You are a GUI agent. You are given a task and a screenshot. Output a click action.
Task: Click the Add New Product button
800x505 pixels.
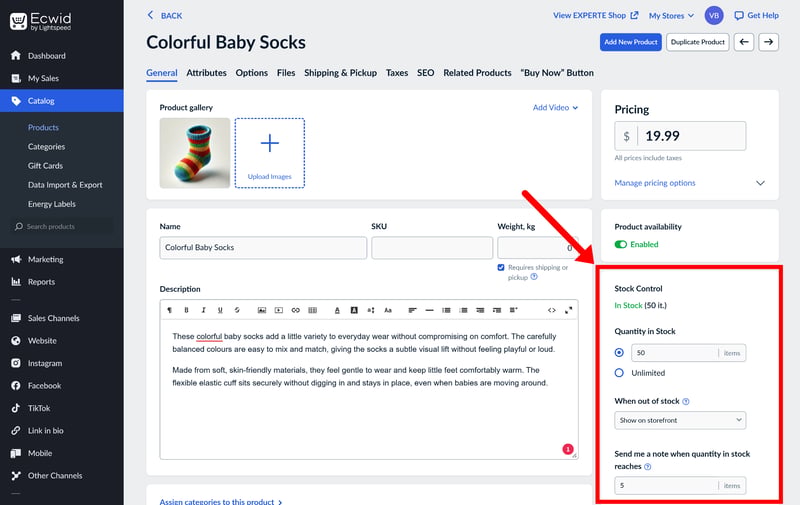click(x=631, y=42)
